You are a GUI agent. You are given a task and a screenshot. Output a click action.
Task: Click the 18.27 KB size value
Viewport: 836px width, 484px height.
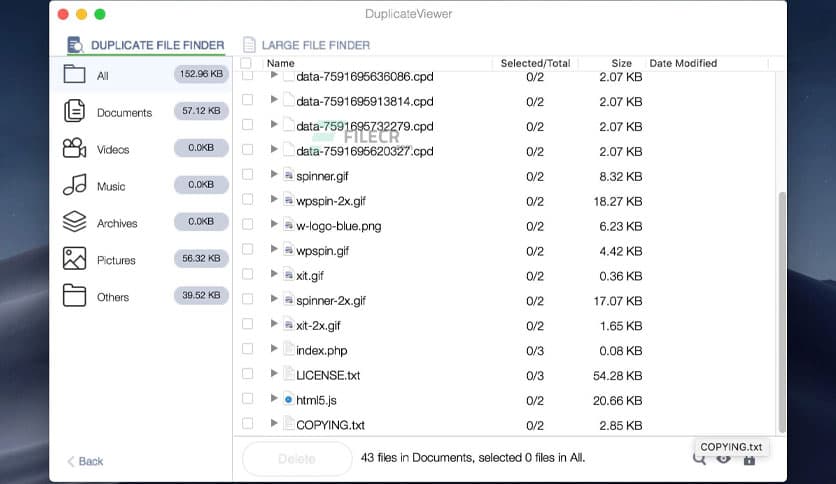[617, 201]
